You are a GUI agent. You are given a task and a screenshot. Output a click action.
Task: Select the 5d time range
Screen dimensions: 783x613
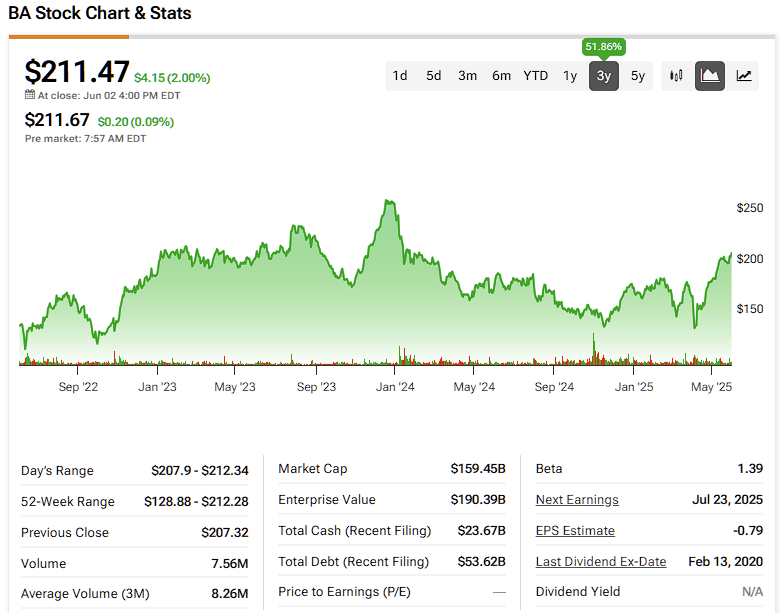pyautogui.click(x=433, y=76)
